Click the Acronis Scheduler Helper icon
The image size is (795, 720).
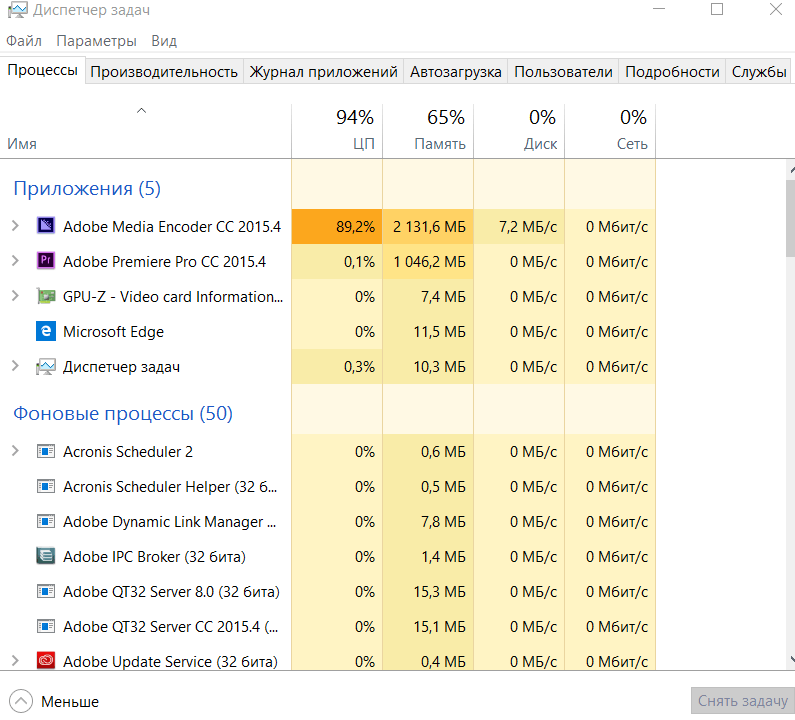[46, 486]
